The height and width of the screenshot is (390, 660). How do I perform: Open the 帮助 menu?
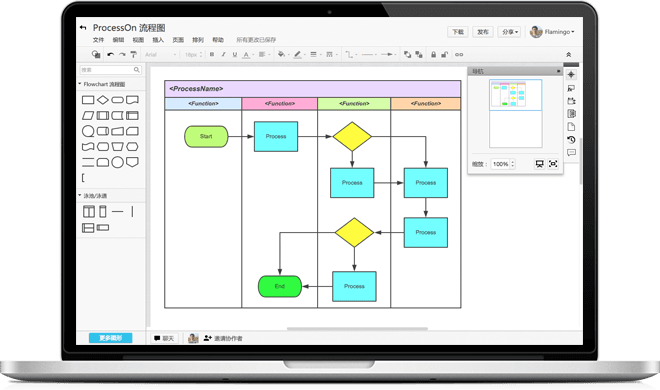pos(218,40)
